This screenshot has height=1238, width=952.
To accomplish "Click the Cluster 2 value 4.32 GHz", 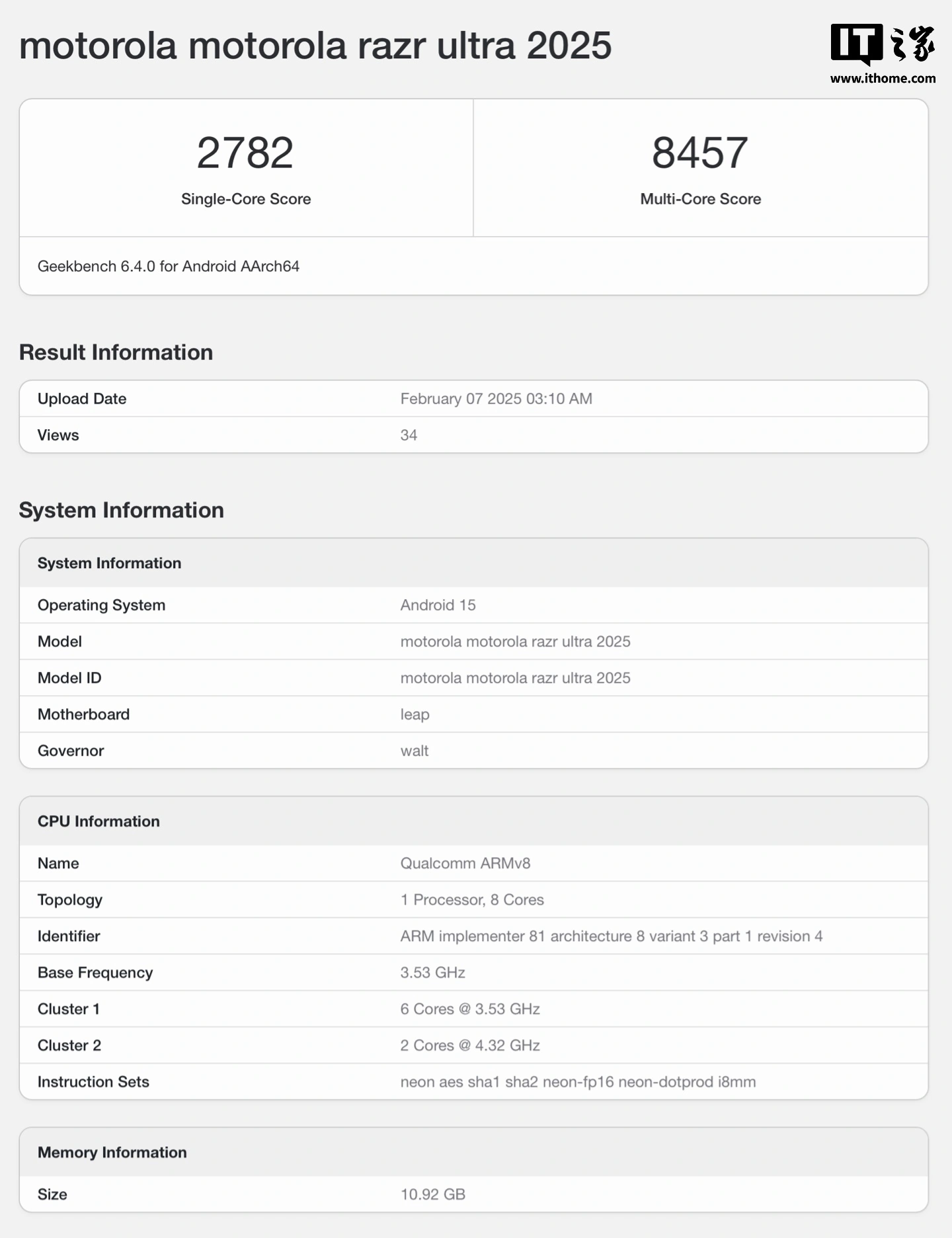I will pyautogui.click(x=469, y=1045).
